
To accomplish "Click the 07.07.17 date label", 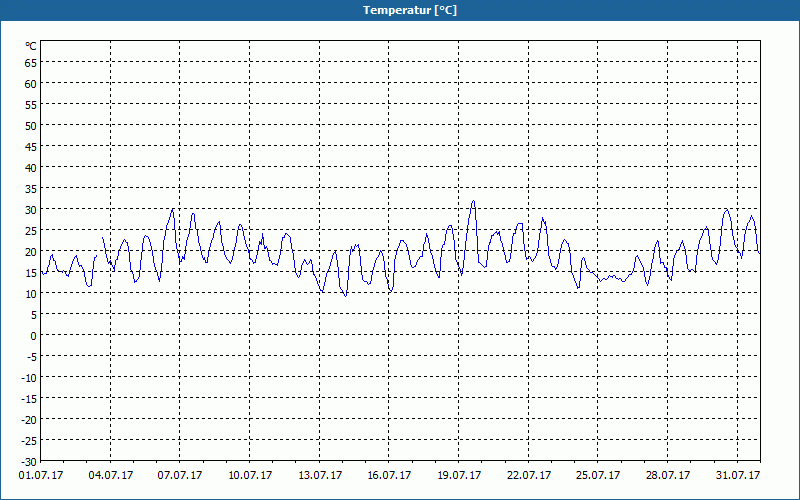I will pyautogui.click(x=180, y=475).
